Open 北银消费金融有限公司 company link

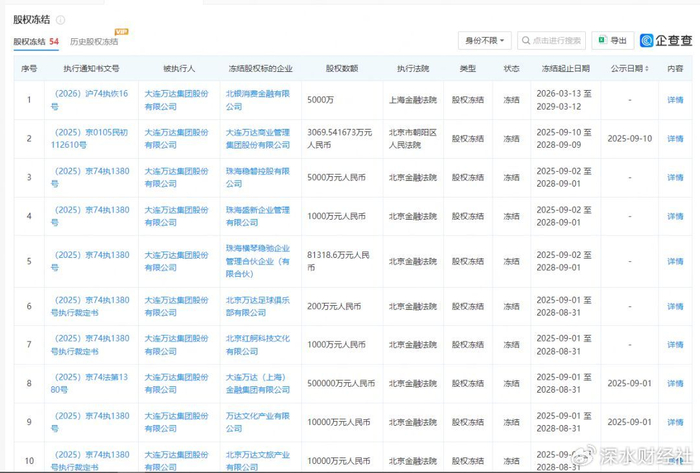click(258, 100)
